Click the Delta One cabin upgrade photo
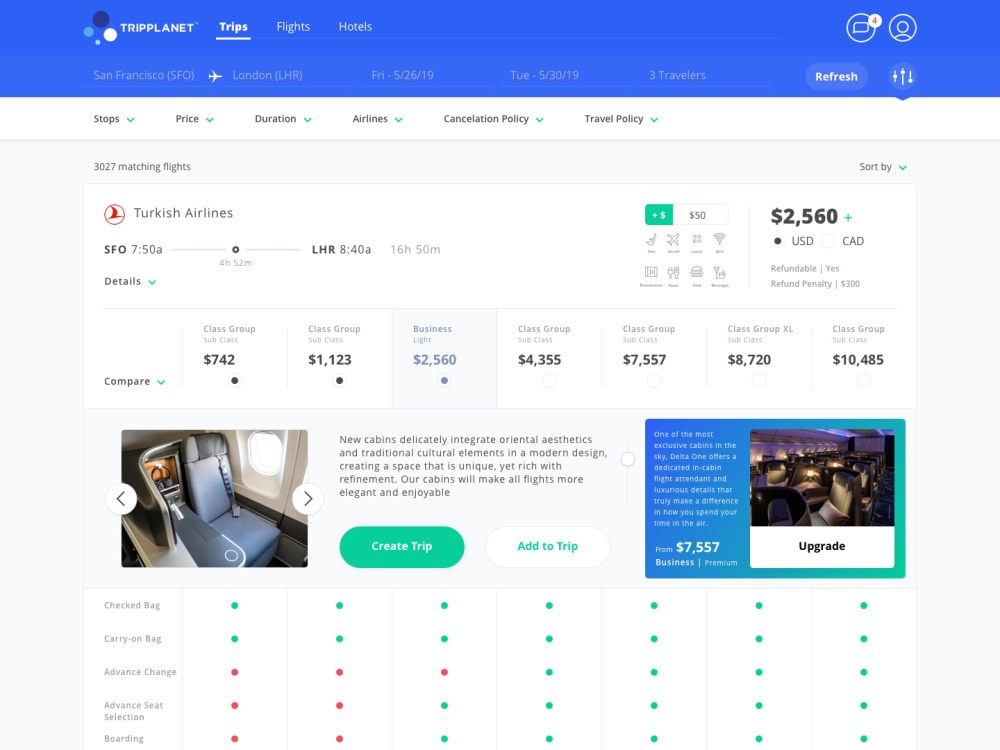 pyautogui.click(x=822, y=478)
